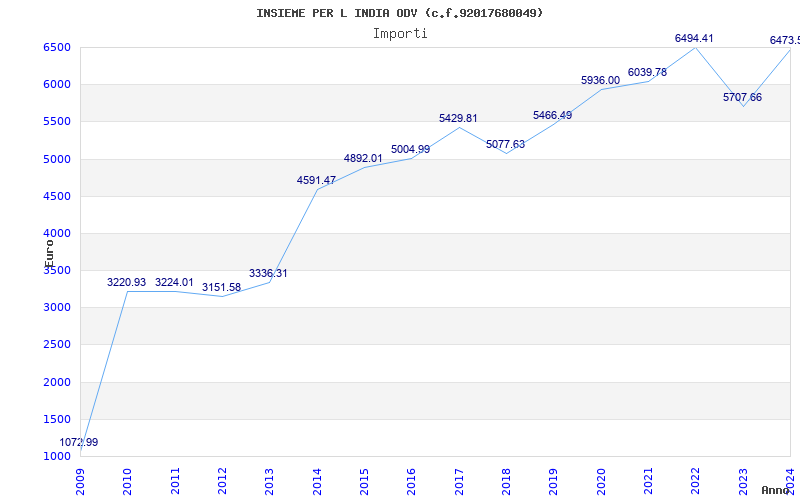Click the 2021 x-axis year label
Viewport: 800px width, 500px height.
point(648,482)
